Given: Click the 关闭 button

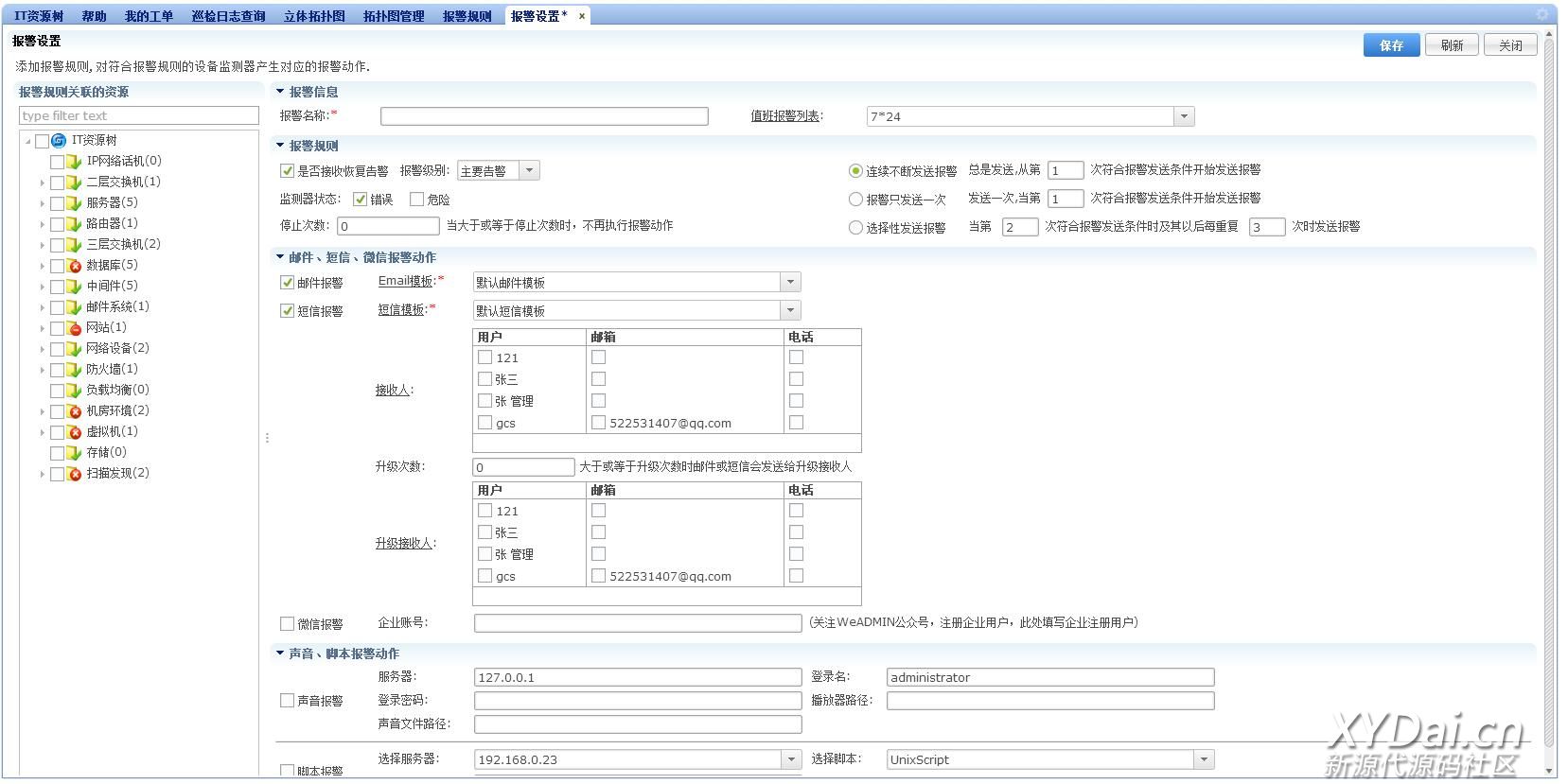Looking at the screenshot, I should [1510, 45].
